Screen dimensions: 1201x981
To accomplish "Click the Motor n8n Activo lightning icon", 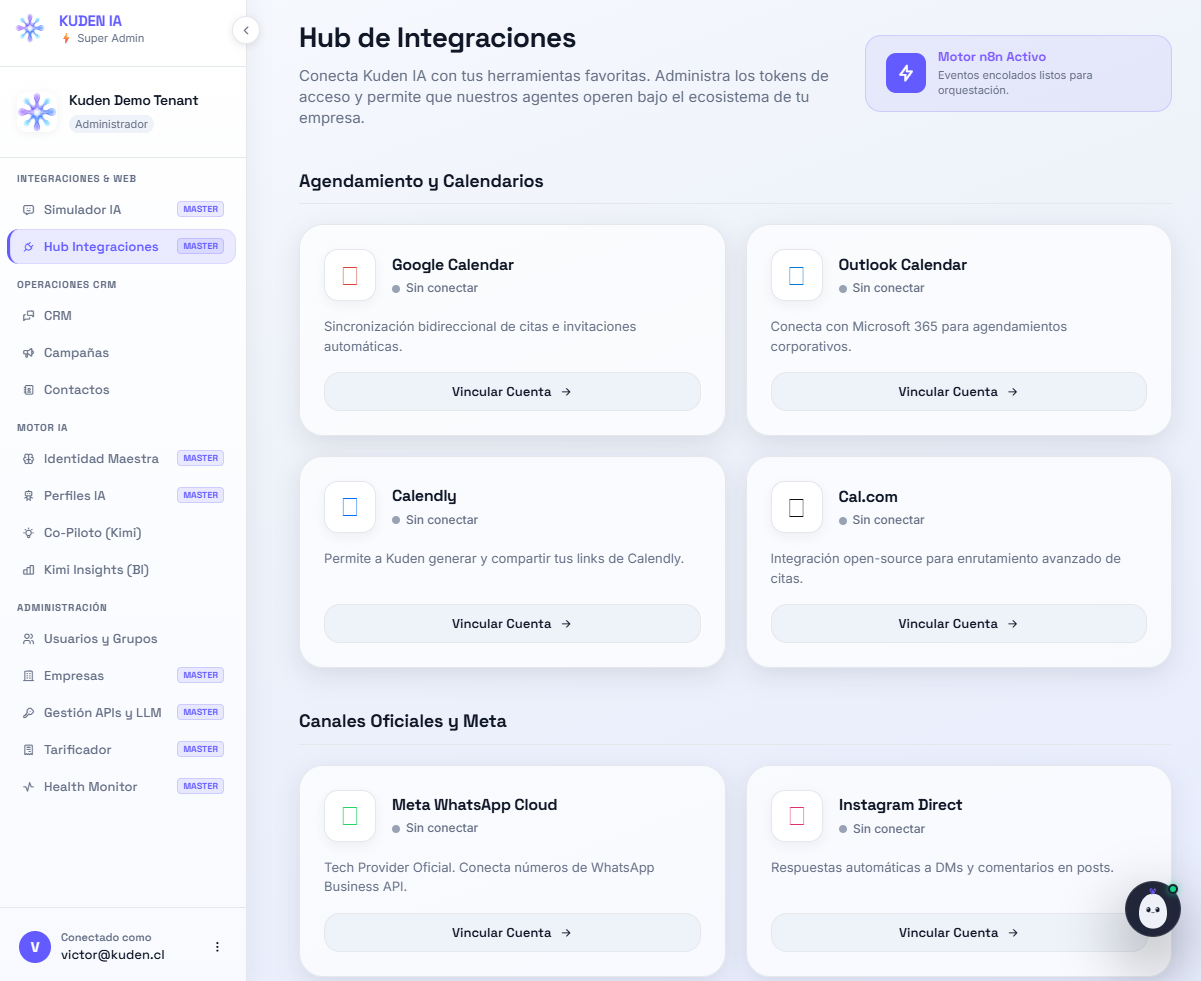I will pyautogui.click(x=906, y=73).
